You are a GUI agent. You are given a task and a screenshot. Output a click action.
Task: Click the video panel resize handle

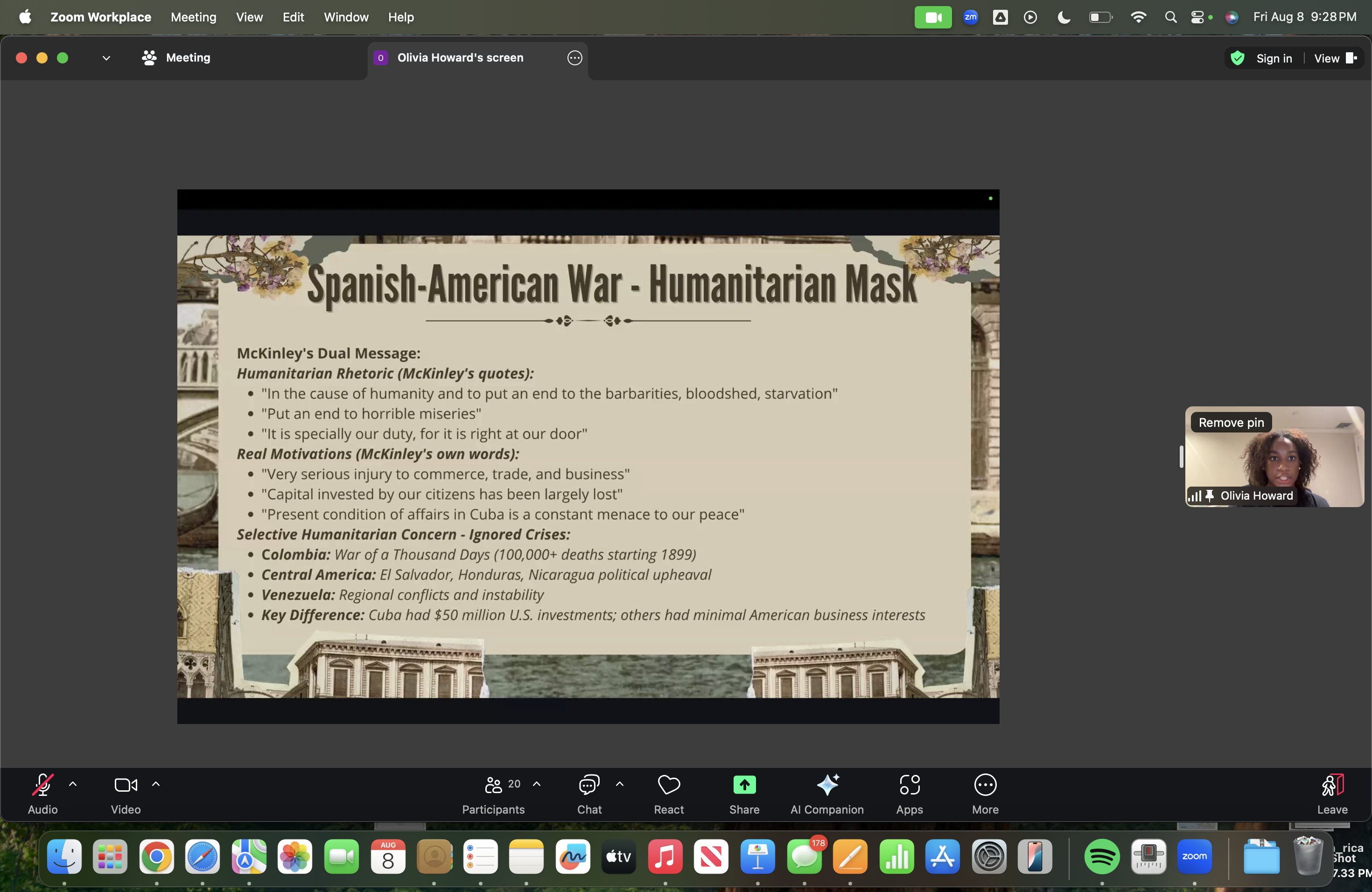1181,456
